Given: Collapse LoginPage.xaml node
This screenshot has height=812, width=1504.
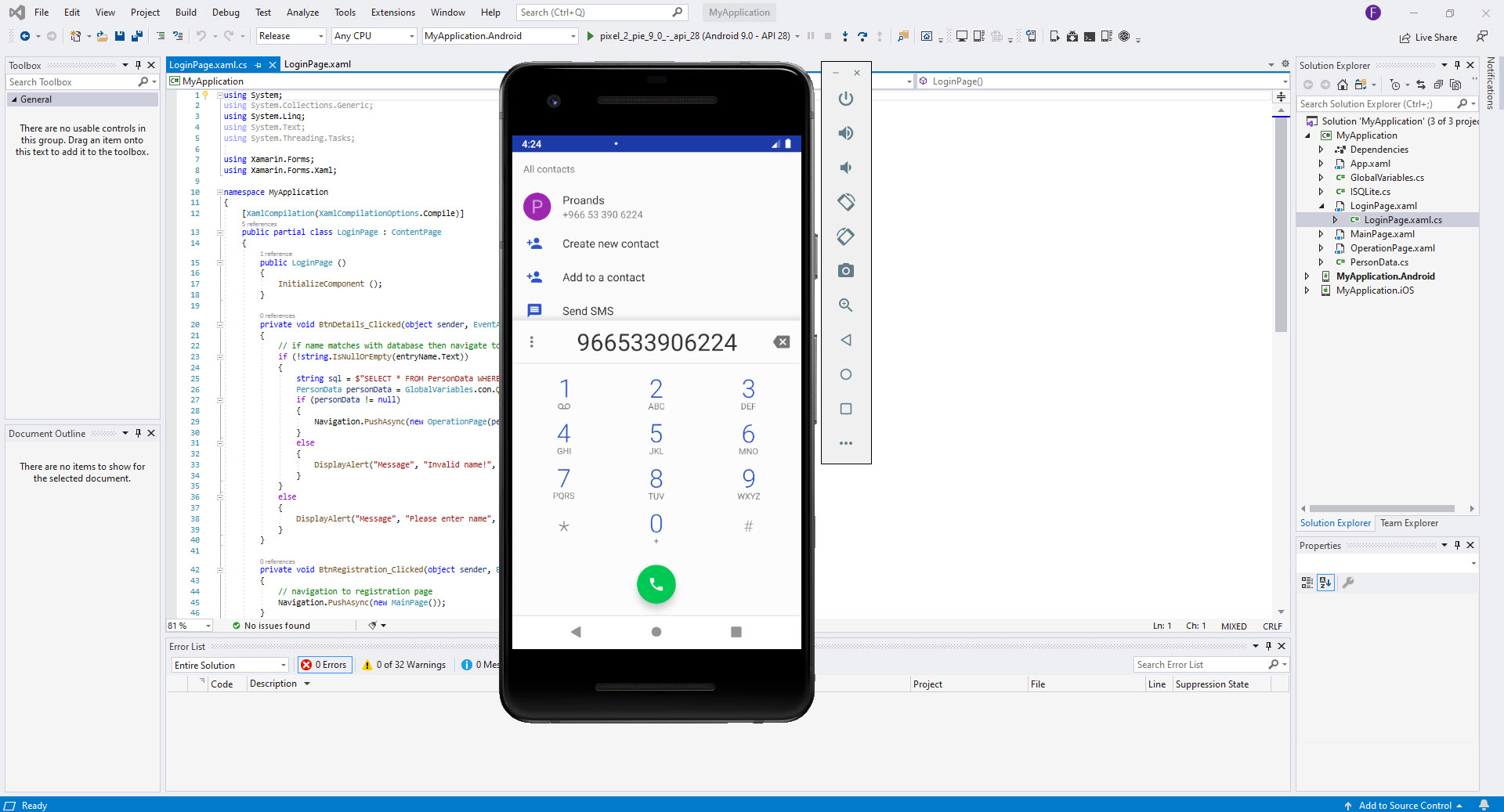Looking at the screenshot, I should pyautogui.click(x=1321, y=206).
